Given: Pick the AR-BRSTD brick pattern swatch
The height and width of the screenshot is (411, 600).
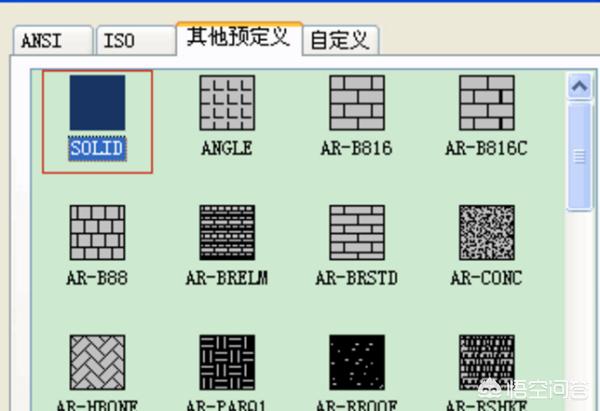Looking at the screenshot, I should (x=357, y=232).
